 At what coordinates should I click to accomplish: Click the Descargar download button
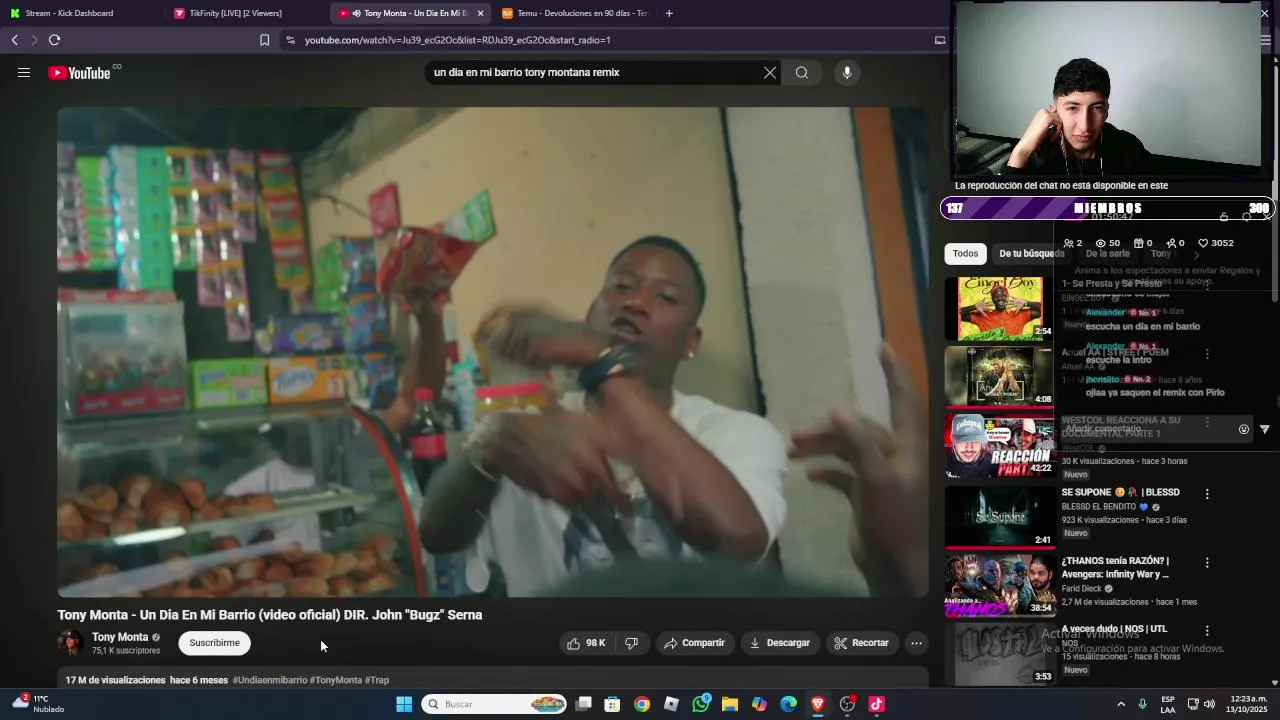779,643
